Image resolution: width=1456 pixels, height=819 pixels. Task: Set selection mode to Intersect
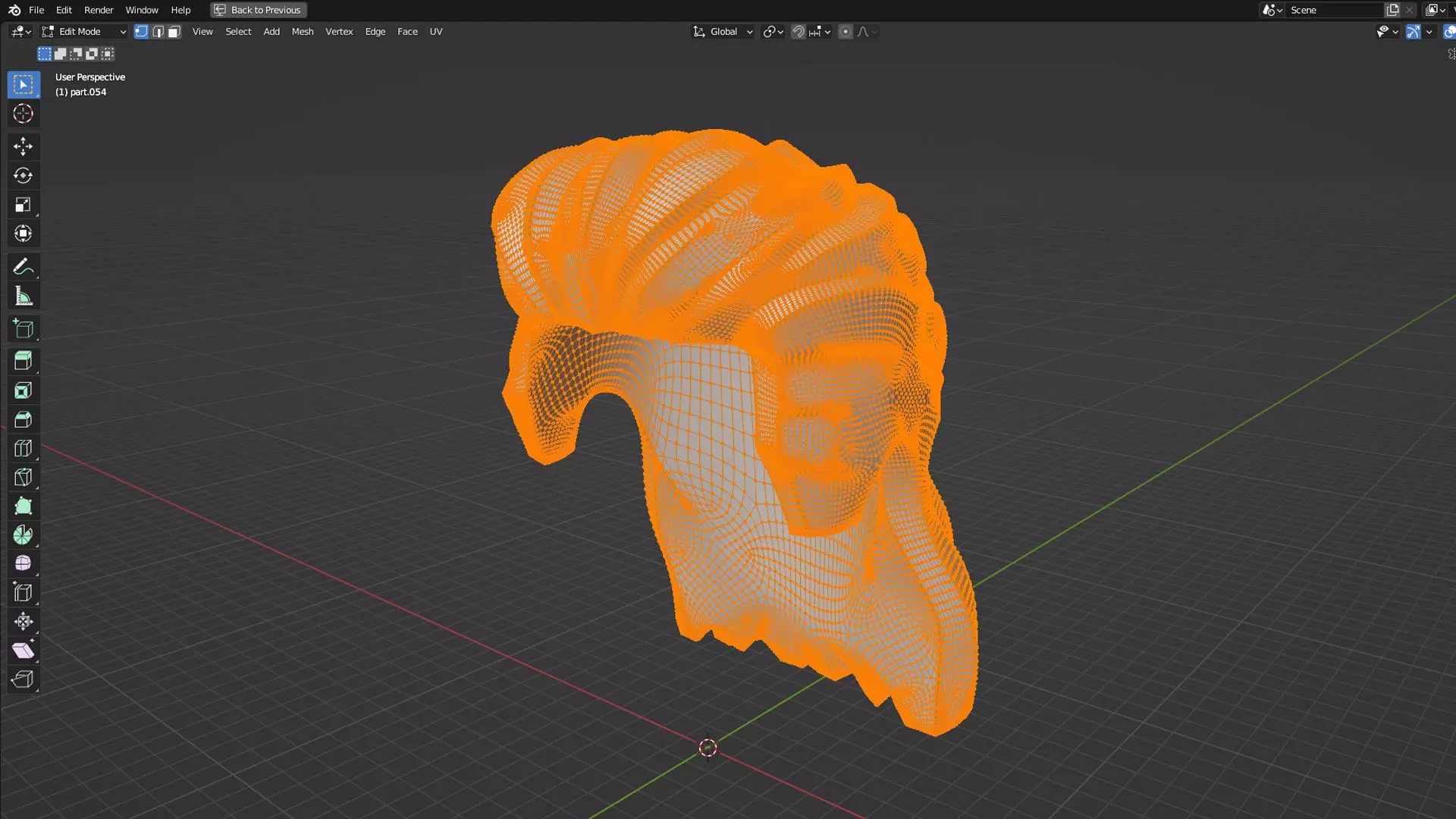108,54
